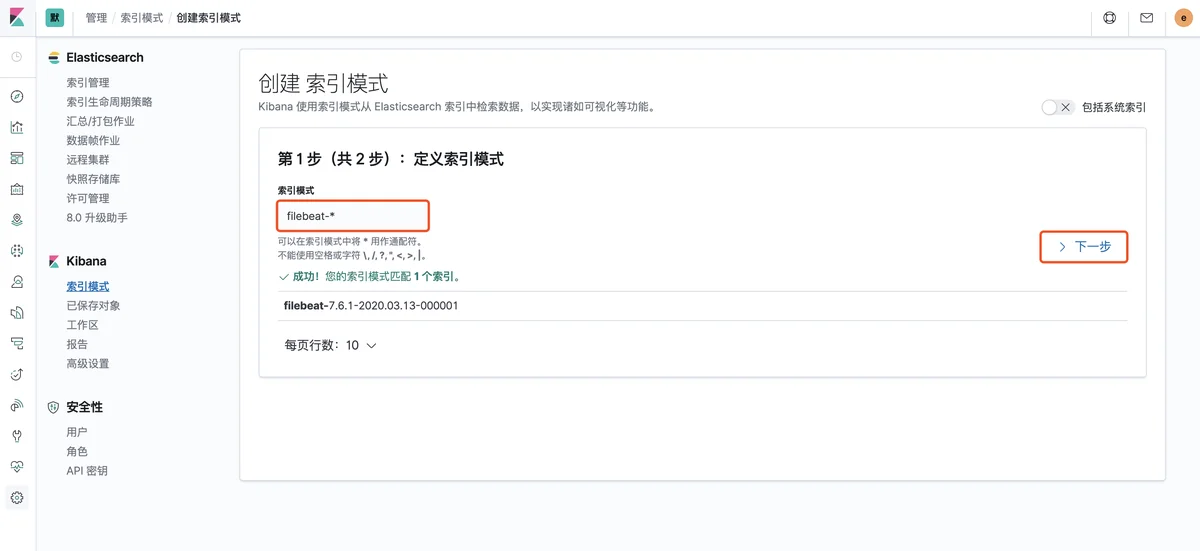This screenshot has height=551, width=1200.
Task: Toggle 包括系统索引 switch
Action: tap(1058, 107)
